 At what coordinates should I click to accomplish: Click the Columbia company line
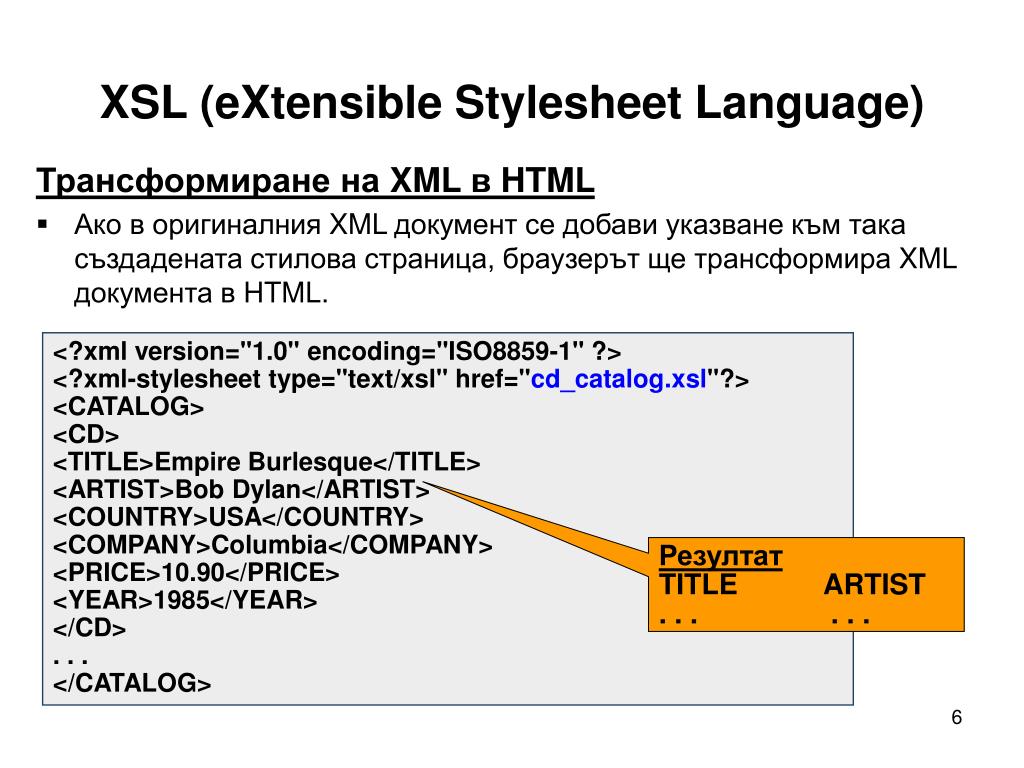(x=272, y=545)
